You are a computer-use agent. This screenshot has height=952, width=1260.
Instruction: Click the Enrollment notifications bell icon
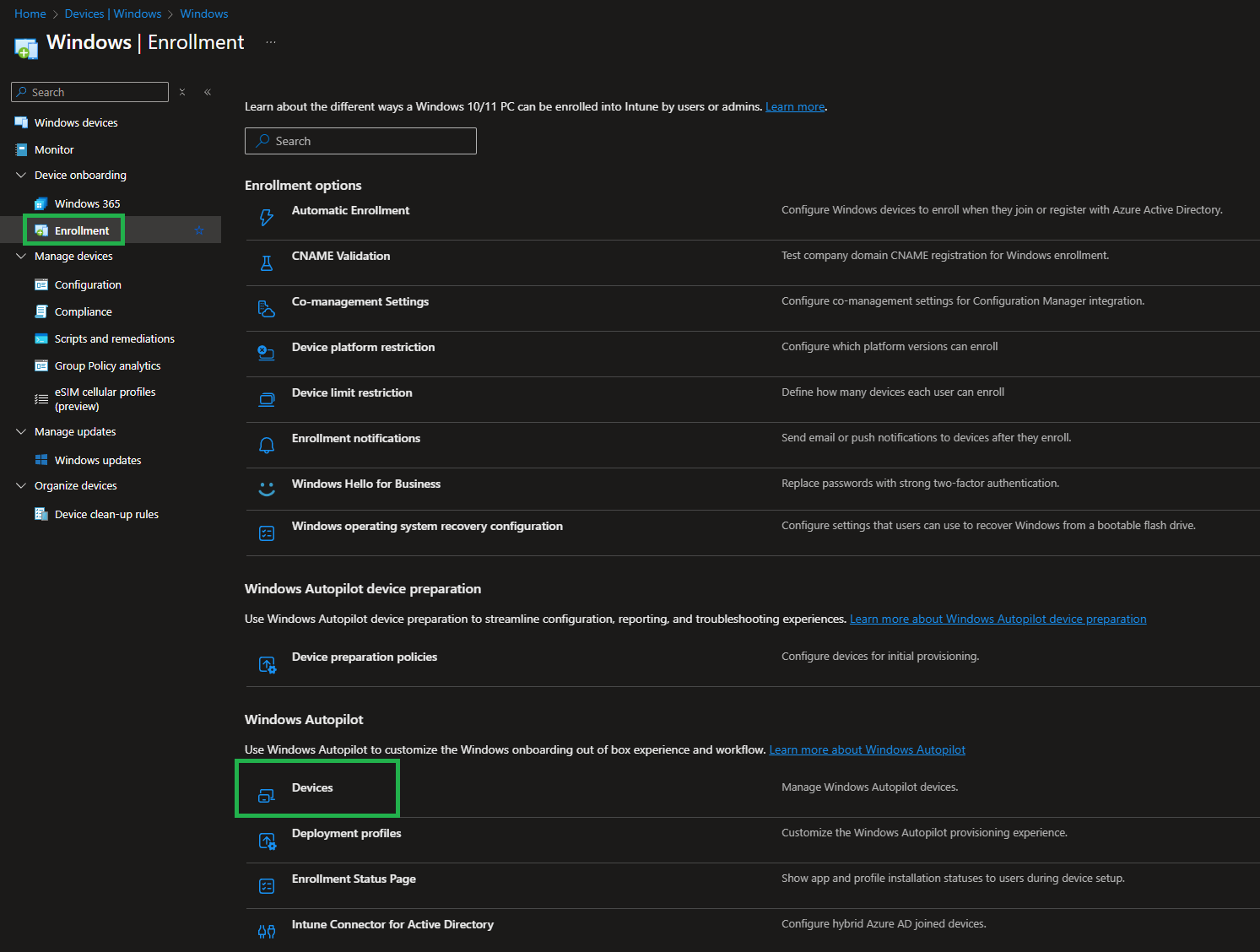coord(267,446)
